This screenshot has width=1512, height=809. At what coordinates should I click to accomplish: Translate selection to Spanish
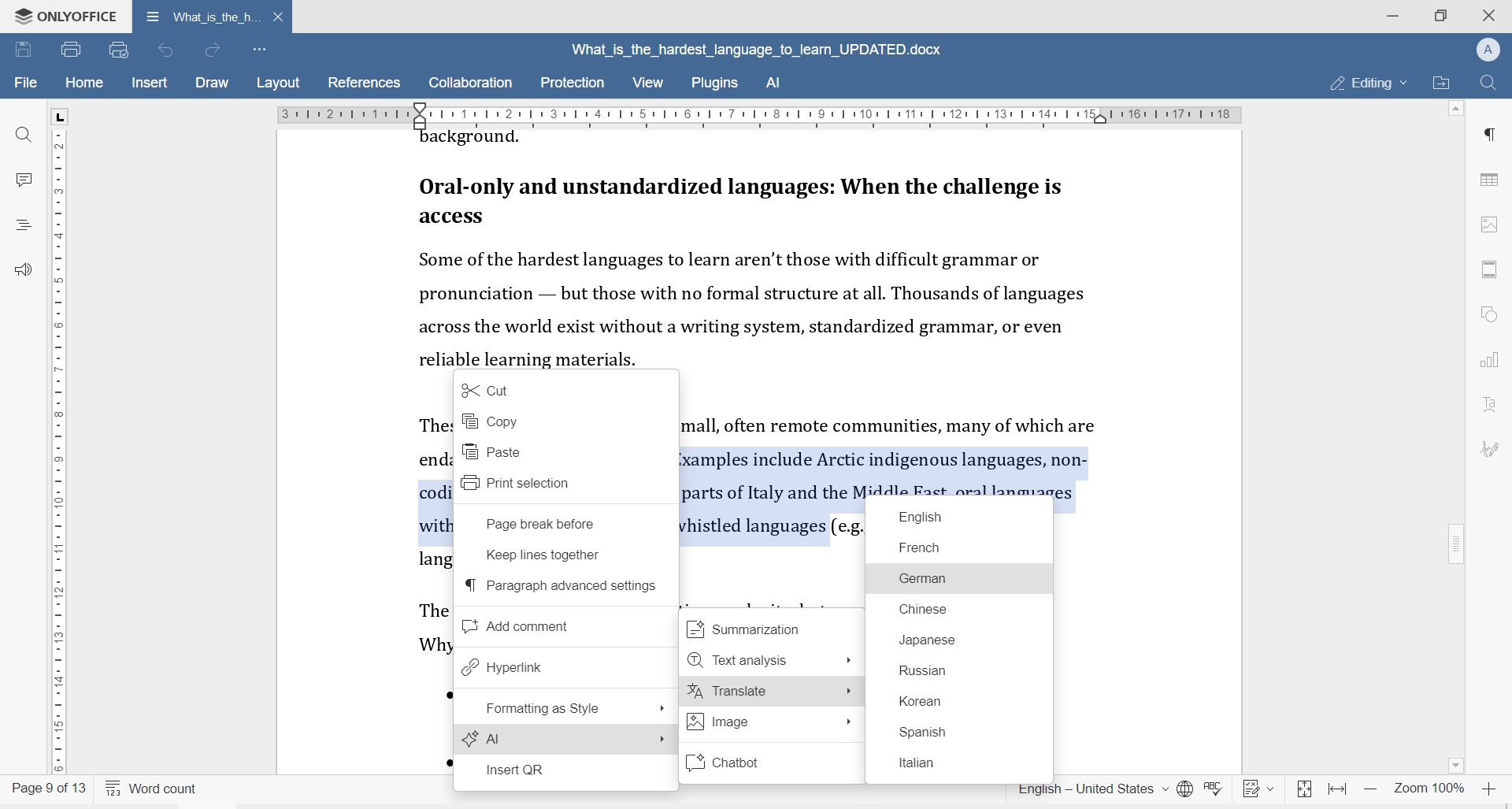point(959,732)
